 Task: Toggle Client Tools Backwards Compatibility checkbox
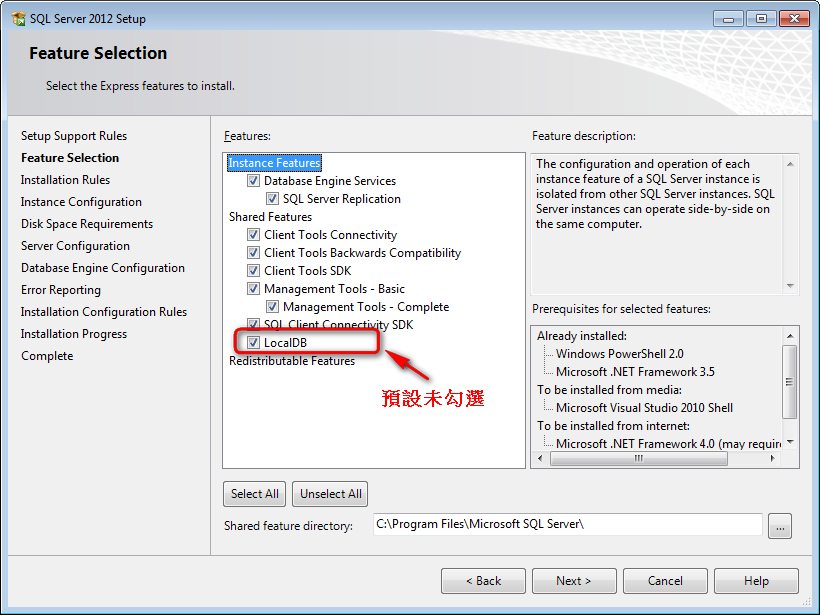point(253,253)
